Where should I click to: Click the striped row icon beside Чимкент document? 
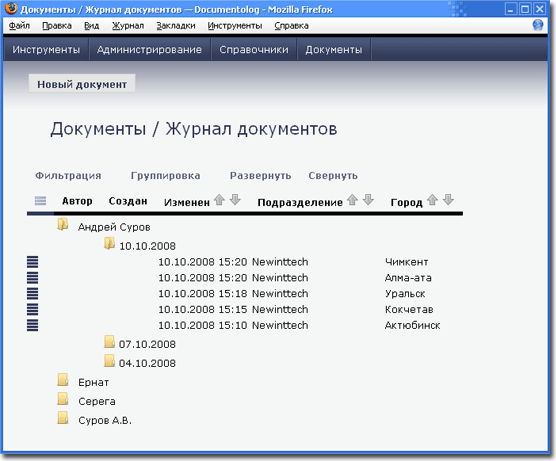tap(33, 262)
